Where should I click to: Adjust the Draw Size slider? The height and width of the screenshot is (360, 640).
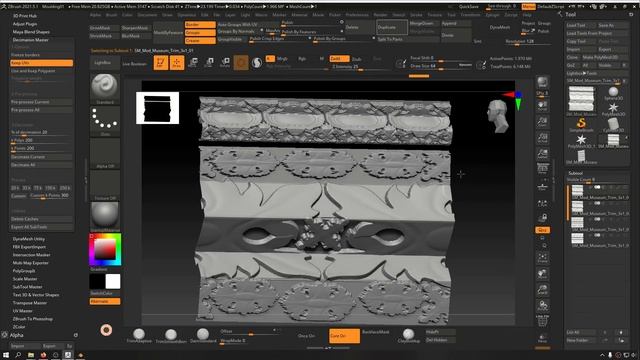pyautogui.click(x=441, y=66)
